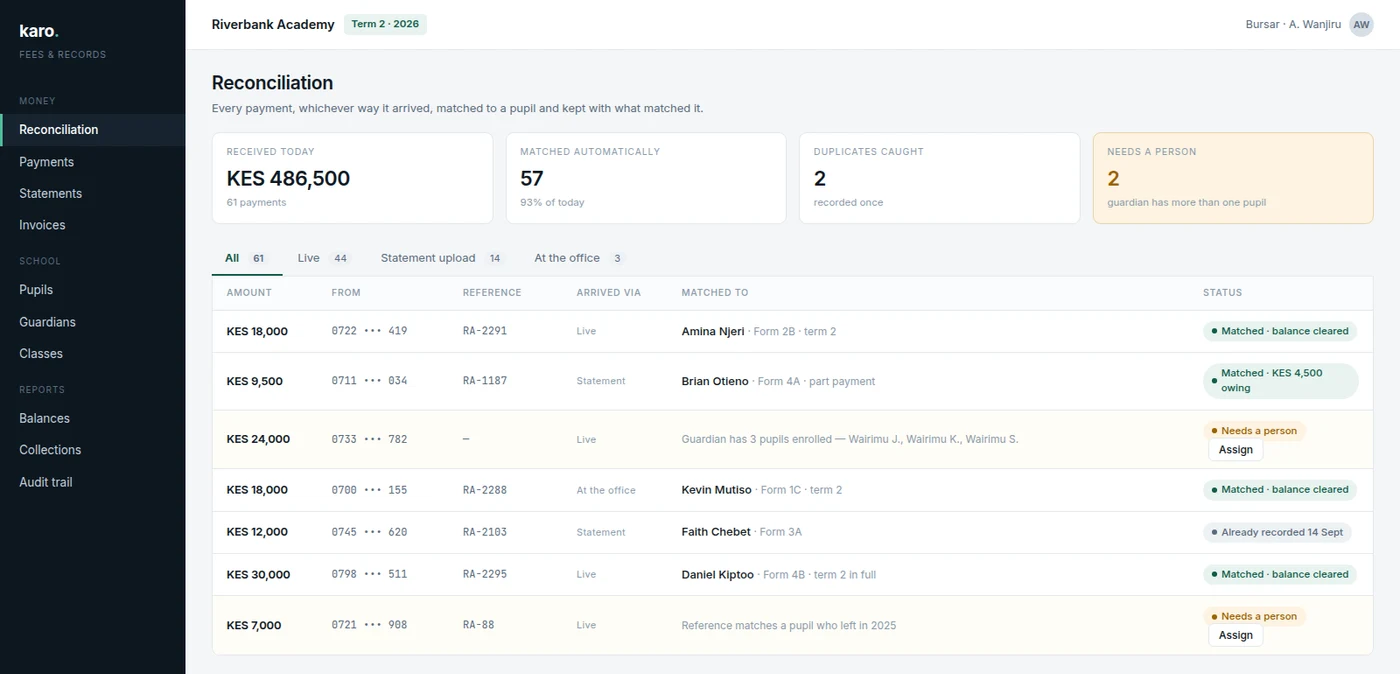
Task: Select Faith Chebet in the table
Action: 716,532
